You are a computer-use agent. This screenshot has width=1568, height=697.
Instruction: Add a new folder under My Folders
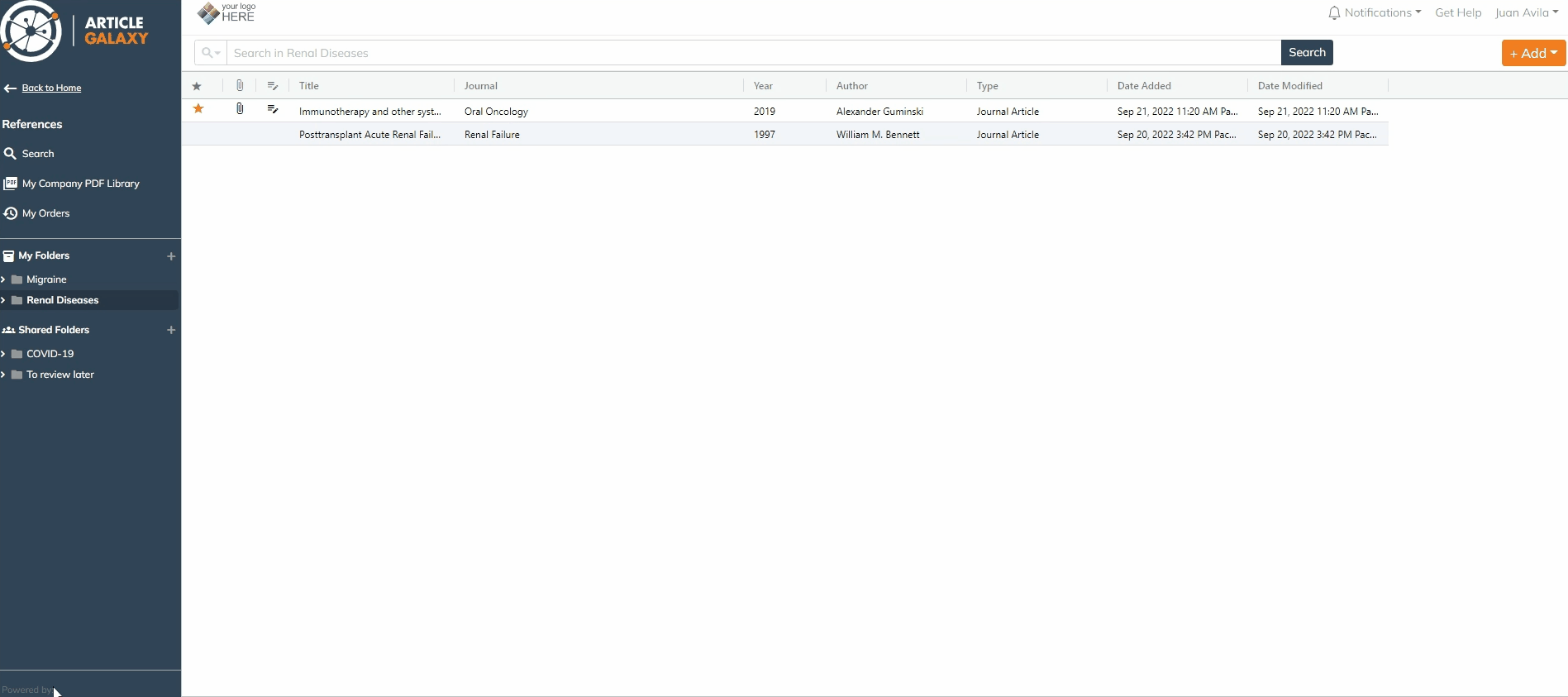[x=171, y=256]
